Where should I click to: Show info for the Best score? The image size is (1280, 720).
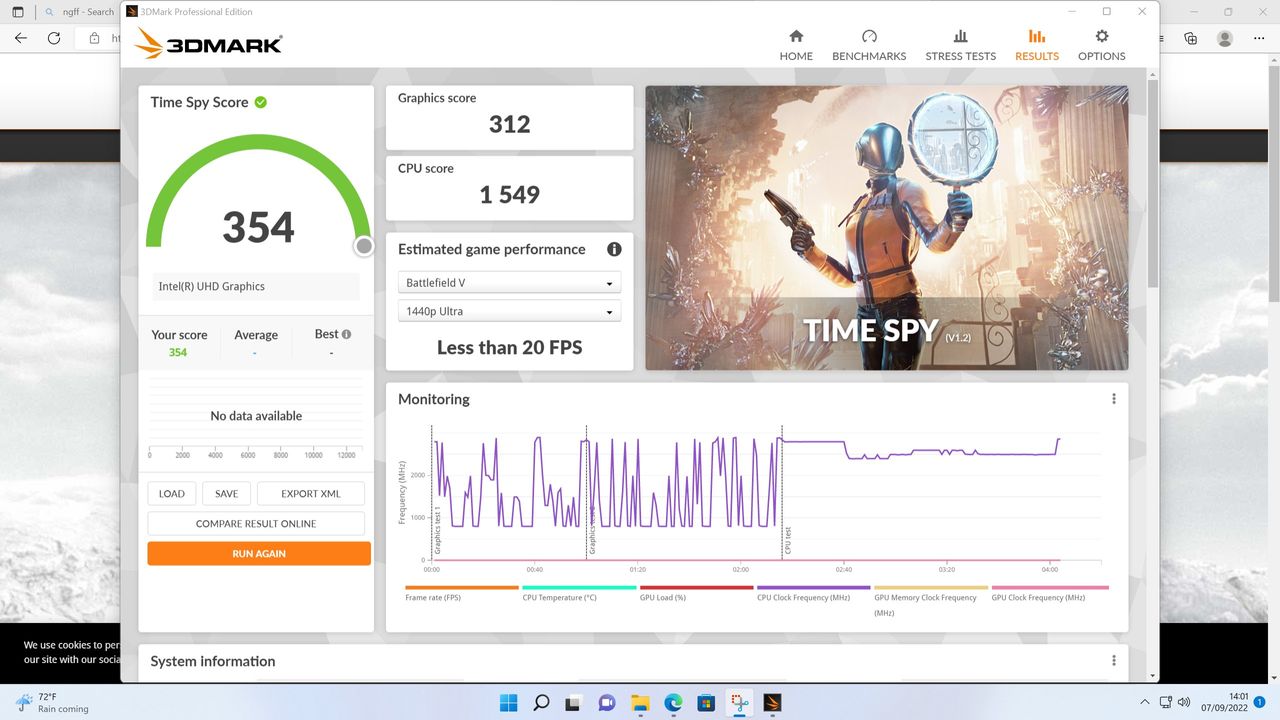(346, 334)
